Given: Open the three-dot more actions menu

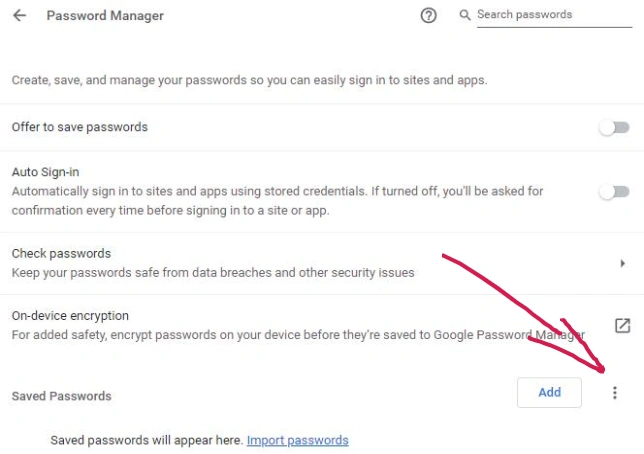Looking at the screenshot, I should click(615, 393).
